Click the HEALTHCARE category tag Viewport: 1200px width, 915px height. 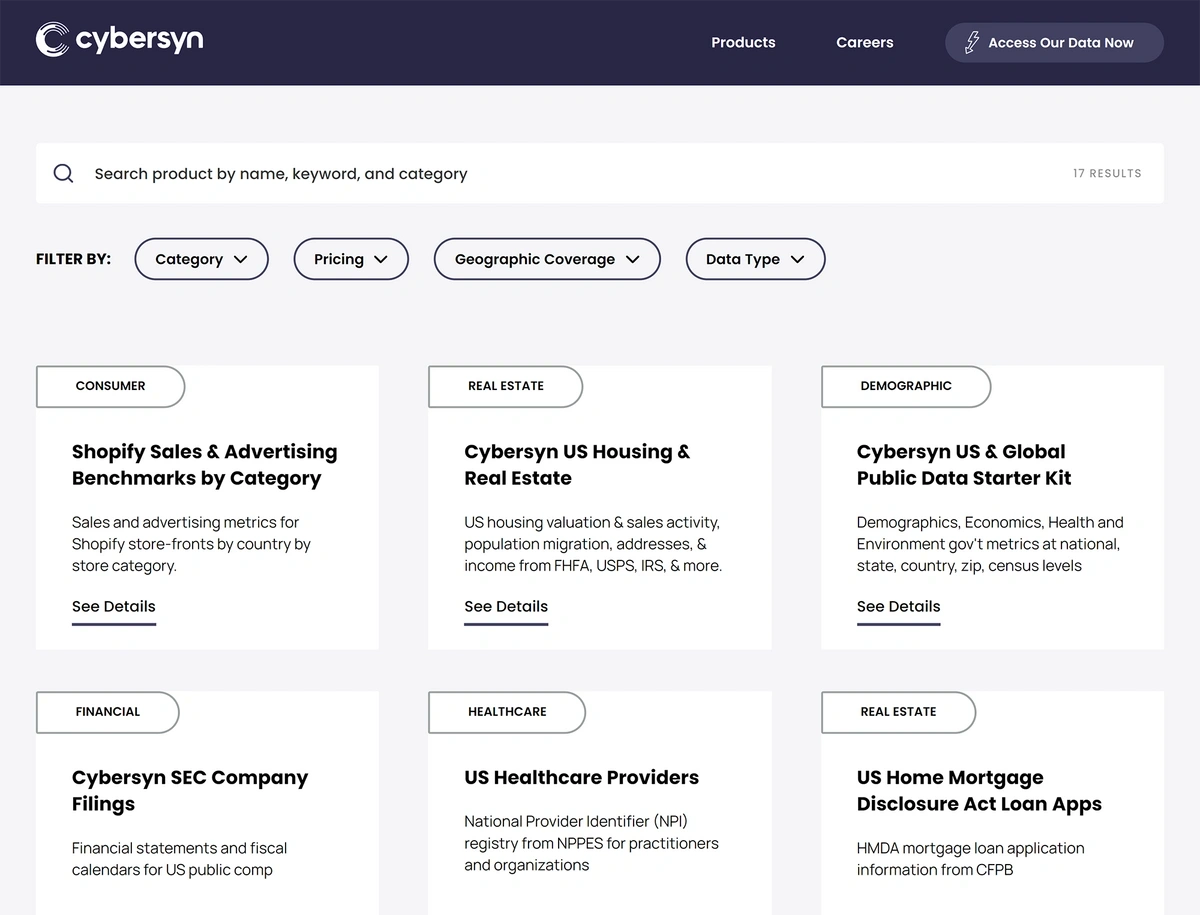[x=507, y=712]
